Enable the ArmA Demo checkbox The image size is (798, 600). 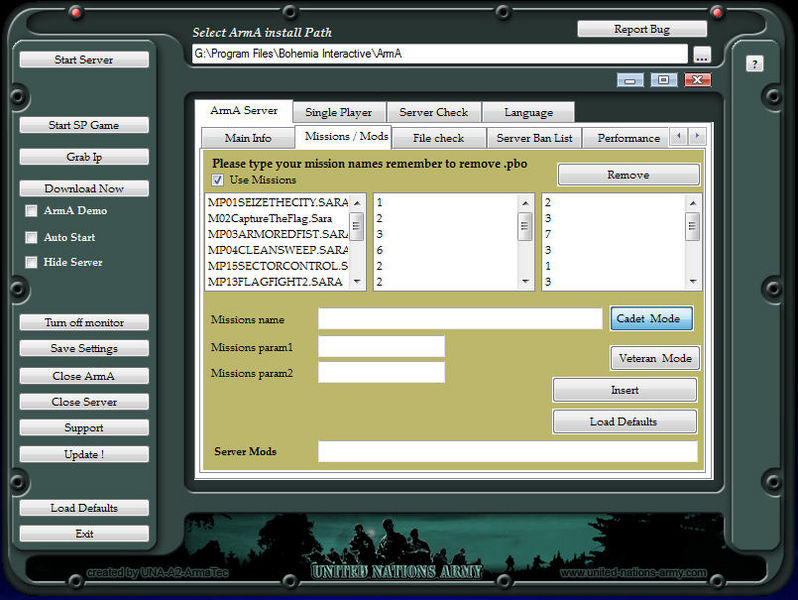[32, 211]
